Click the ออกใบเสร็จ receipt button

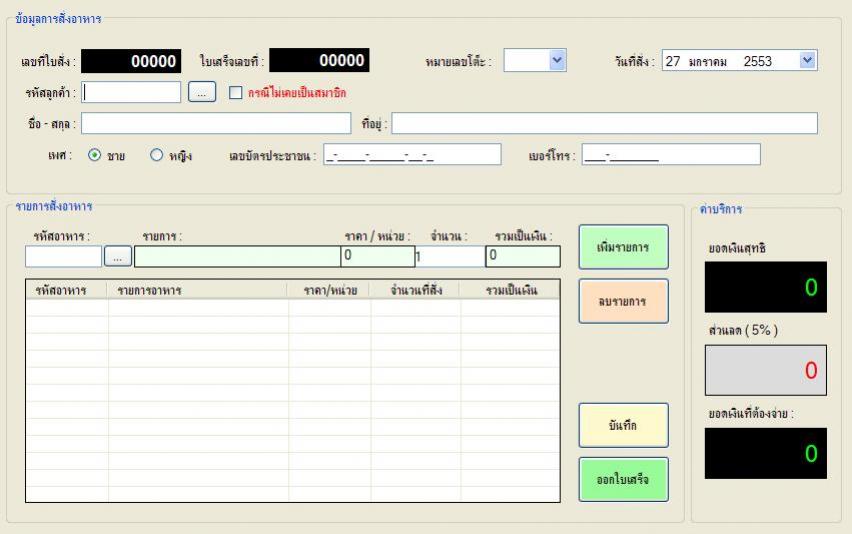623,479
